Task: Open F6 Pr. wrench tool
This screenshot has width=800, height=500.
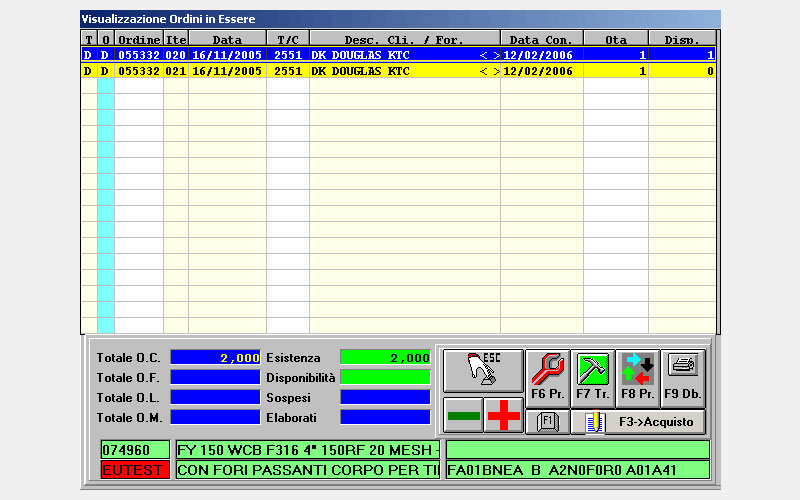Action: pyautogui.click(x=547, y=378)
